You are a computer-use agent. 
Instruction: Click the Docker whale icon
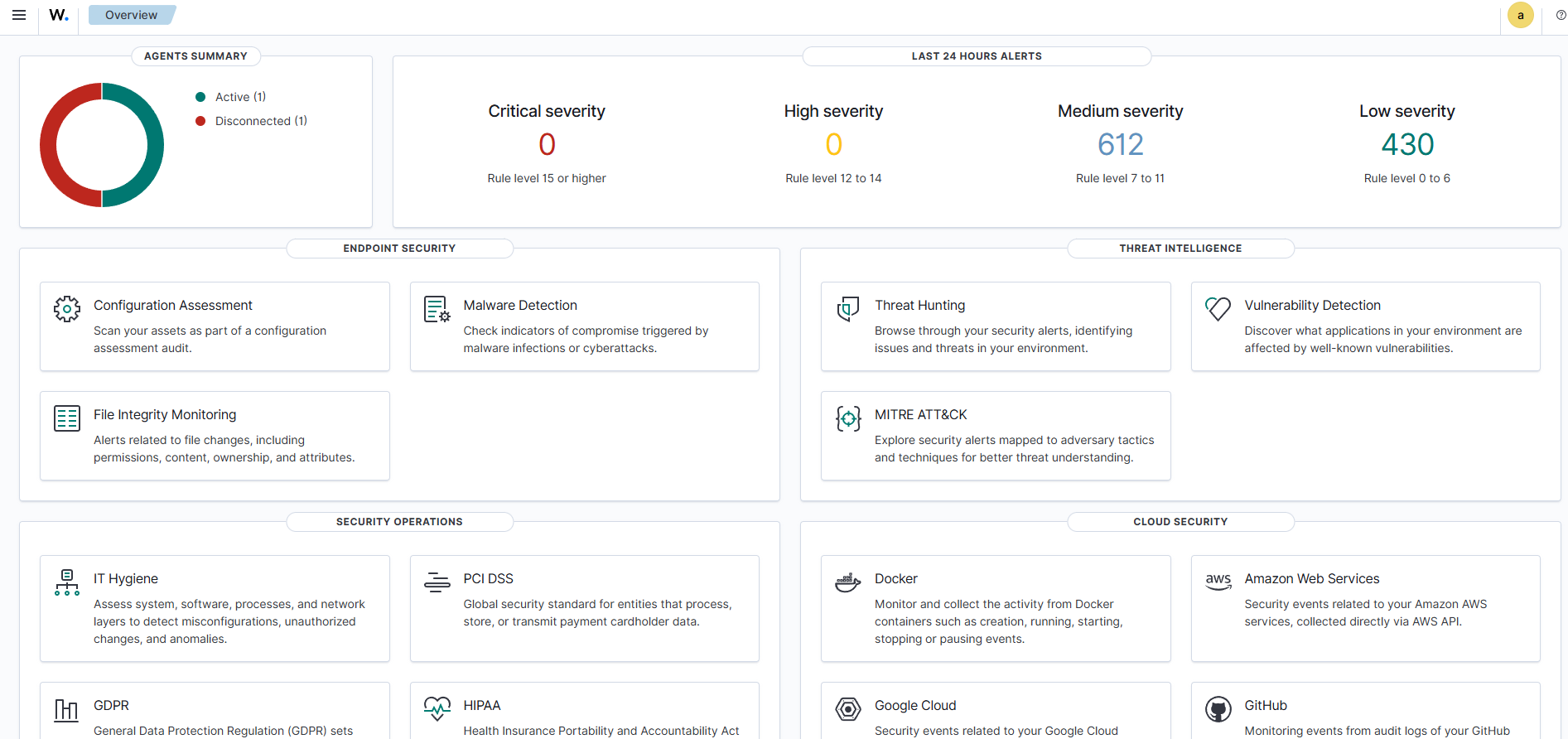coord(847,582)
